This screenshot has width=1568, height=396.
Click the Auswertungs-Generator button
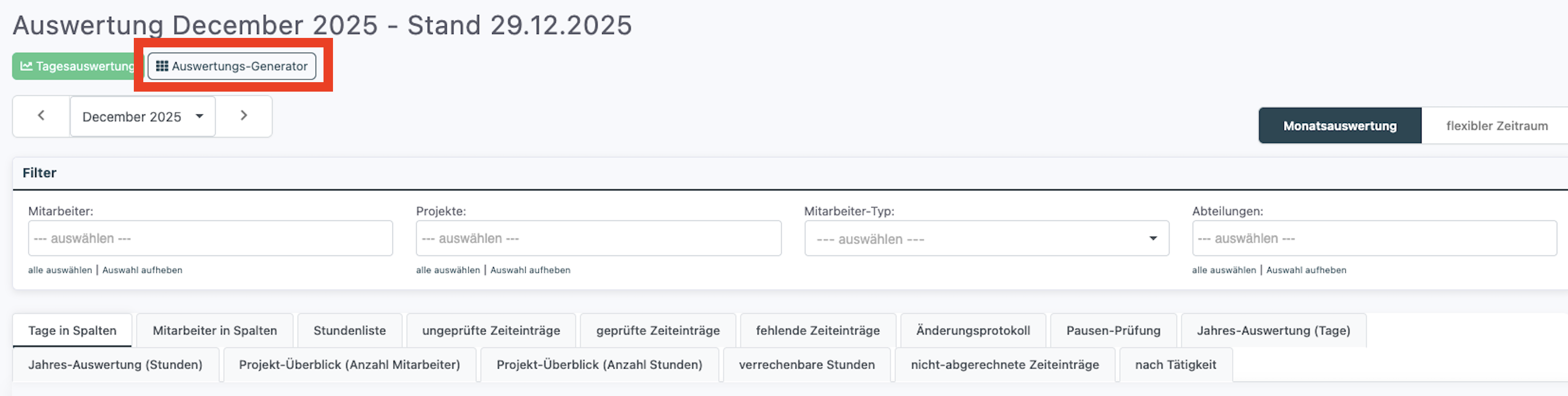[239, 66]
